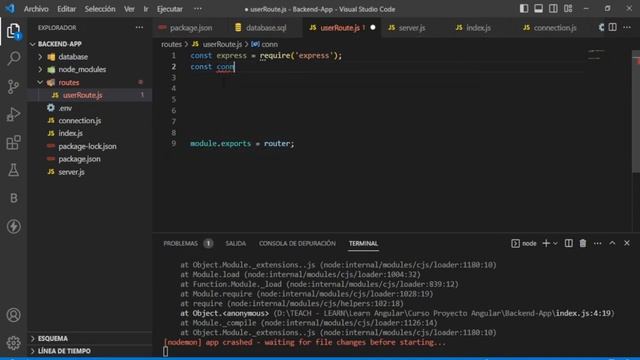Split the terminal
640x360 pixels.
(x=569, y=243)
